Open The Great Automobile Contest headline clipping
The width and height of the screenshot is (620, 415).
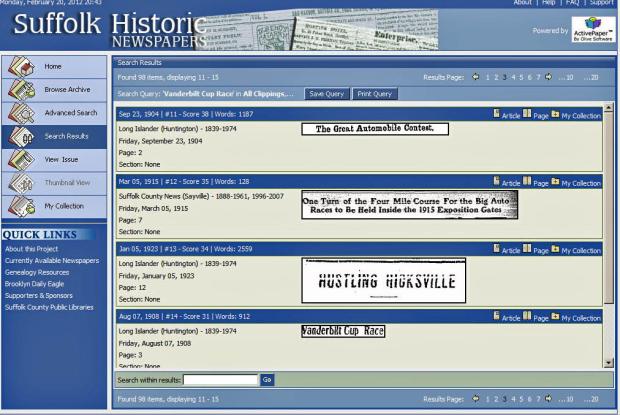point(375,129)
